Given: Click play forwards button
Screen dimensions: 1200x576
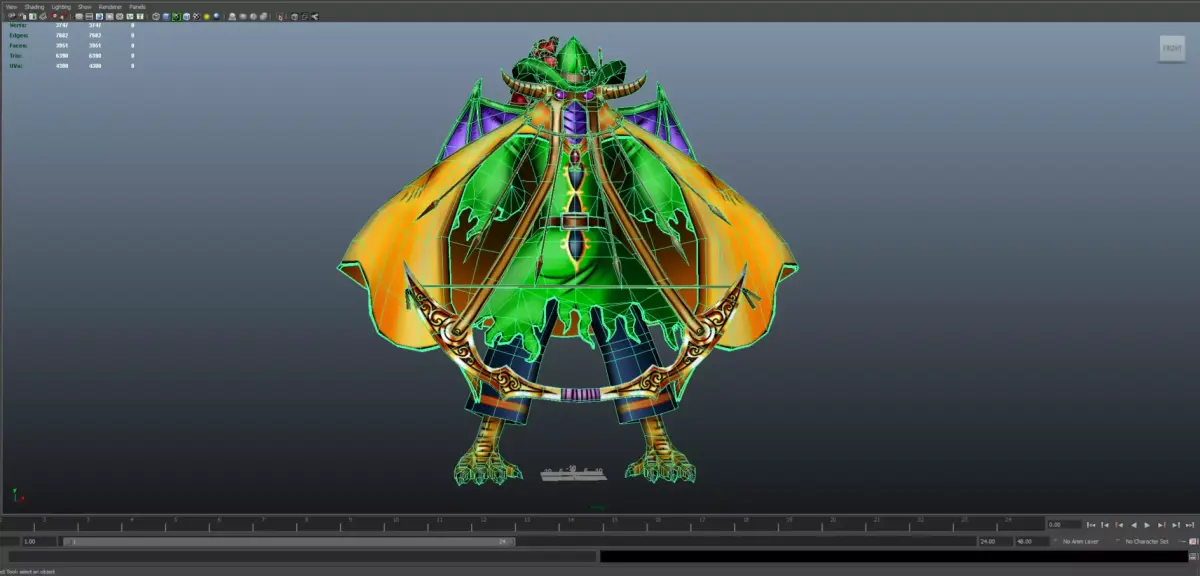Looking at the screenshot, I should tap(1147, 525).
